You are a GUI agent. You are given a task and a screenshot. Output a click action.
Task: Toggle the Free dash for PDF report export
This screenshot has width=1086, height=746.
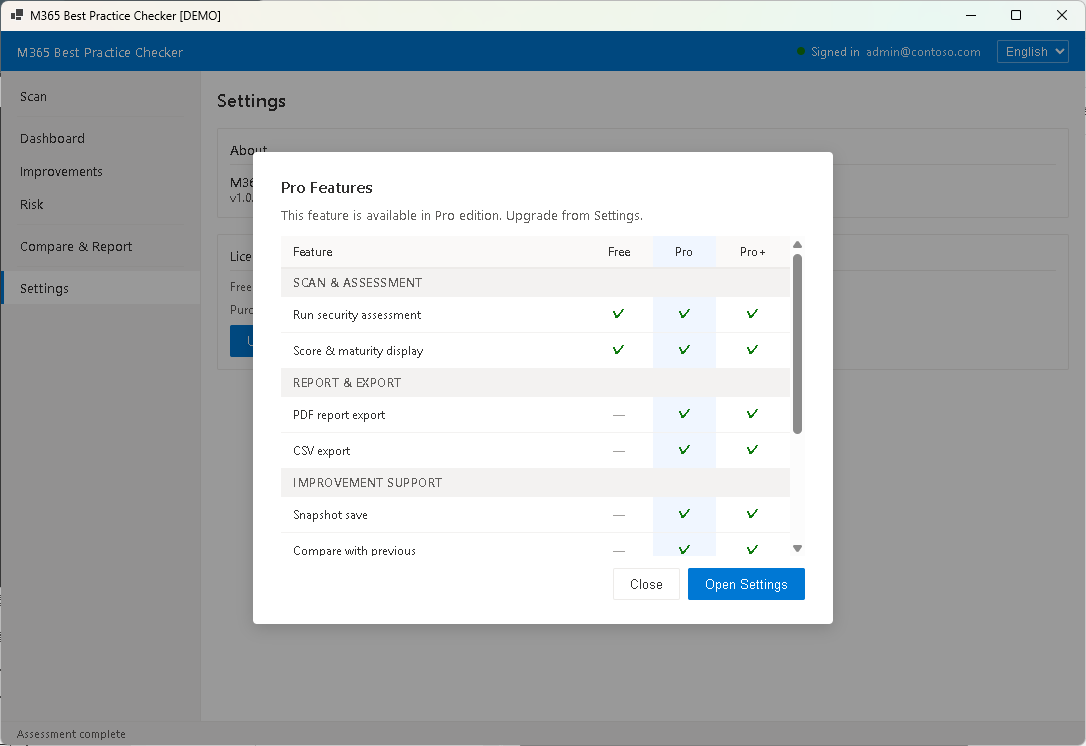[619, 414]
